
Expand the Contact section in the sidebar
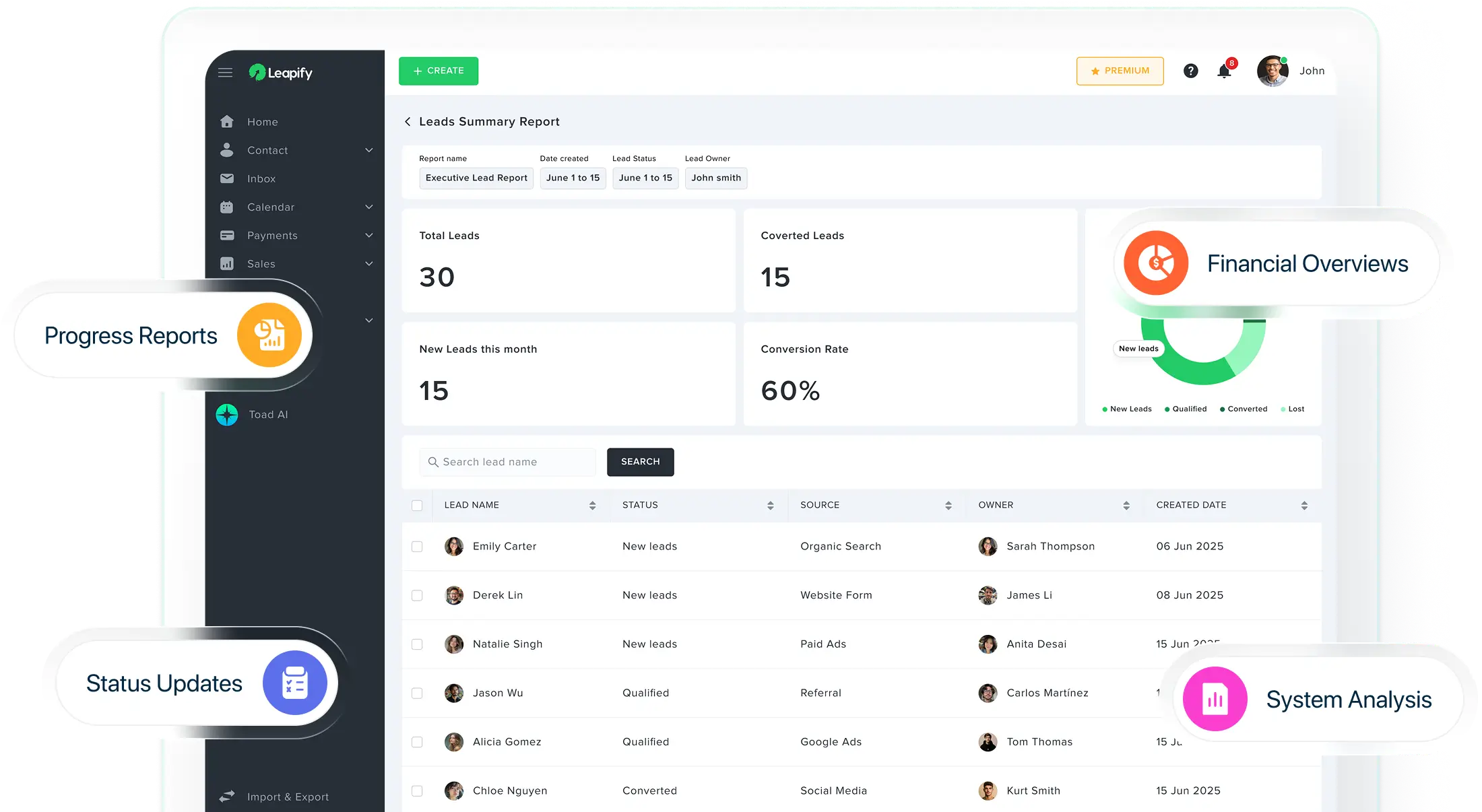(x=369, y=149)
